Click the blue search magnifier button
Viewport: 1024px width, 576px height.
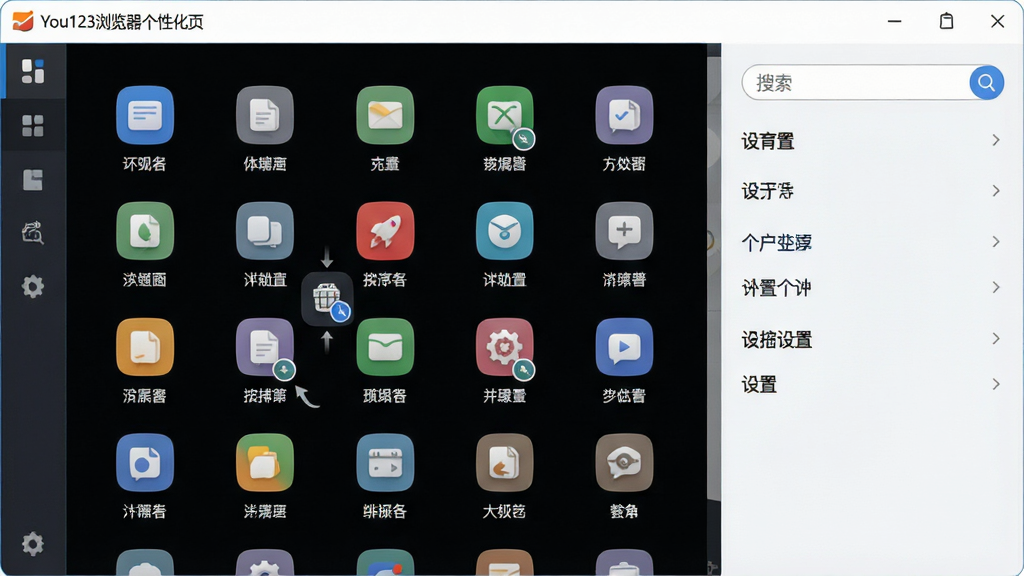coord(986,82)
